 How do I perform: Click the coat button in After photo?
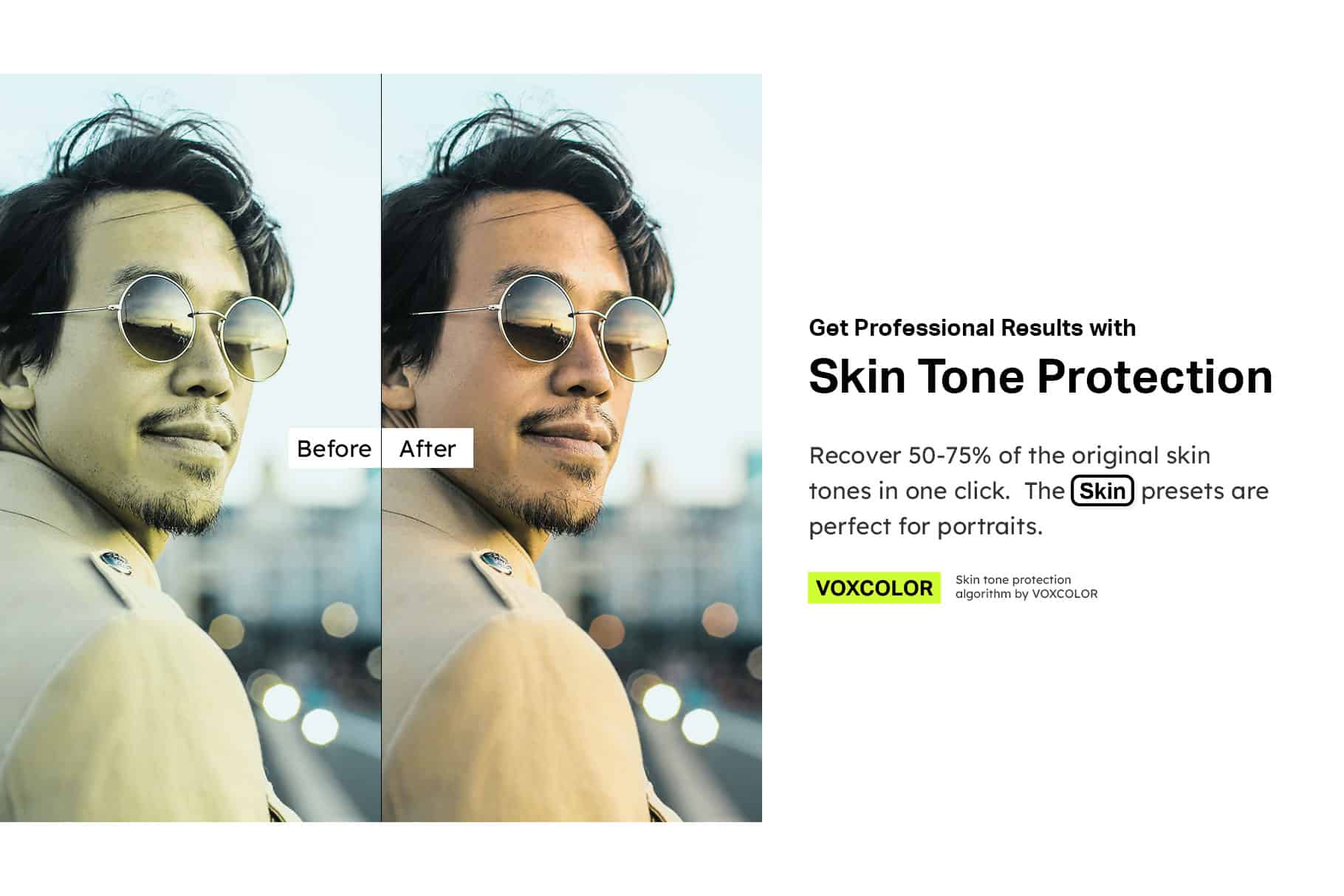coord(496,562)
